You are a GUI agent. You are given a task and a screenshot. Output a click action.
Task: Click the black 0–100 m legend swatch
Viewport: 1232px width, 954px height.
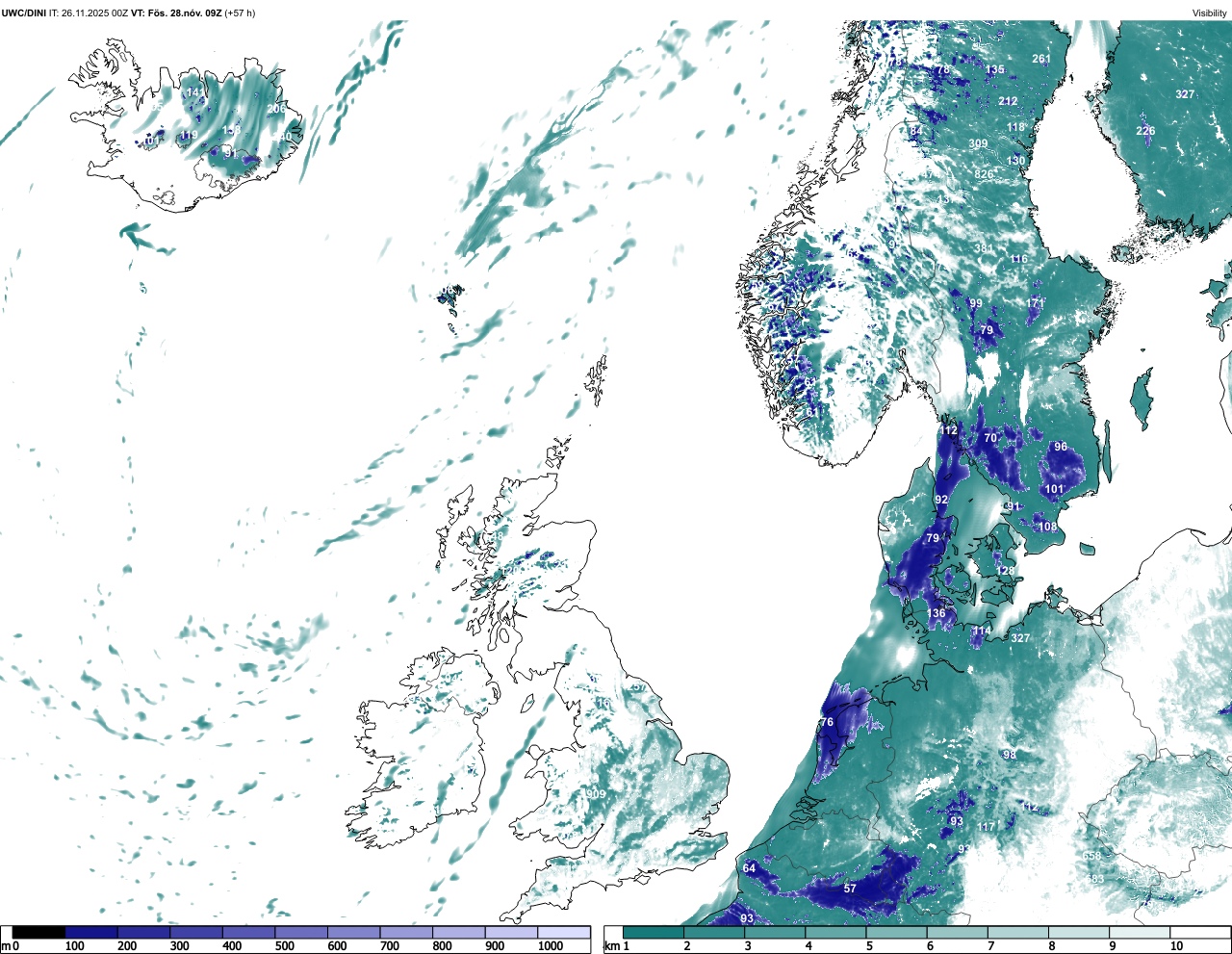tap(38, 933)
